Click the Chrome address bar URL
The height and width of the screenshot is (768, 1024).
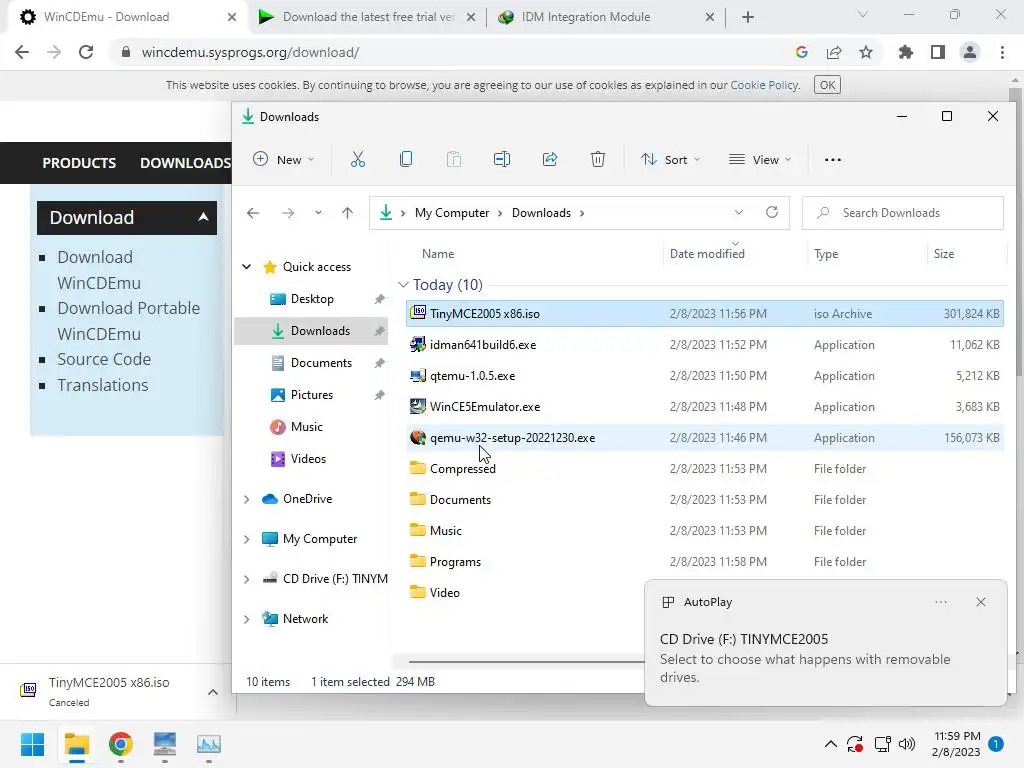tap(250, 52)
